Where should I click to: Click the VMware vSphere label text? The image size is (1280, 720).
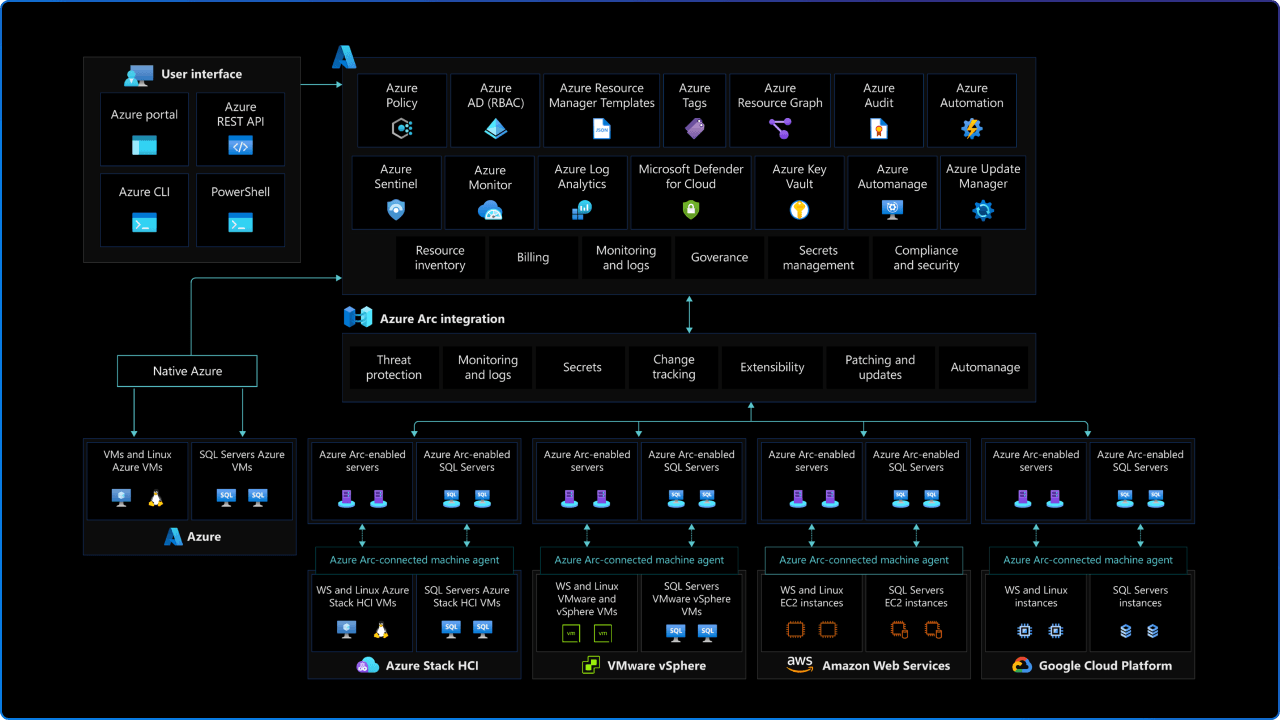coord(657,666)
